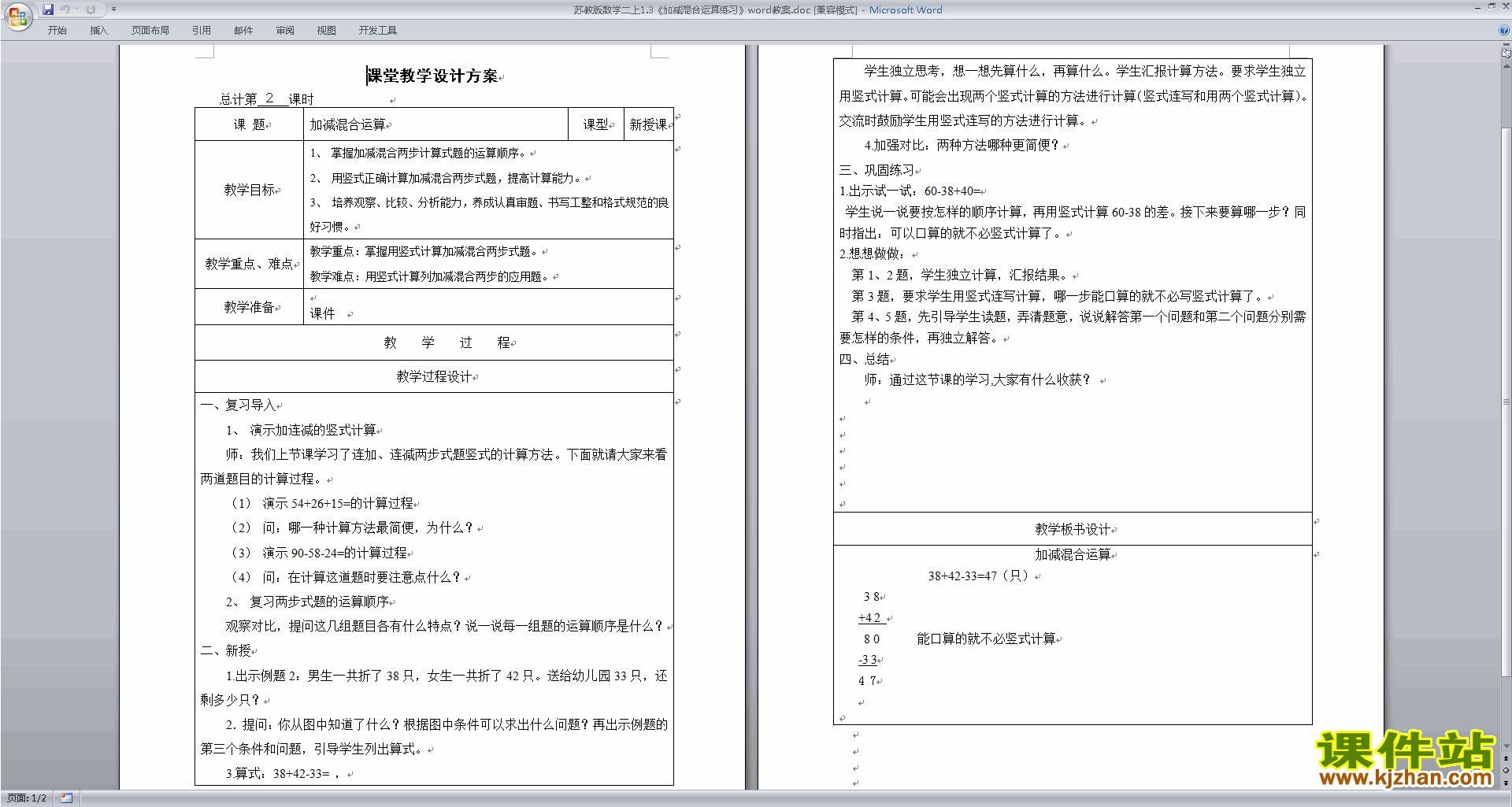Click the vertical scrollbar down arrow

[1506, 746]
